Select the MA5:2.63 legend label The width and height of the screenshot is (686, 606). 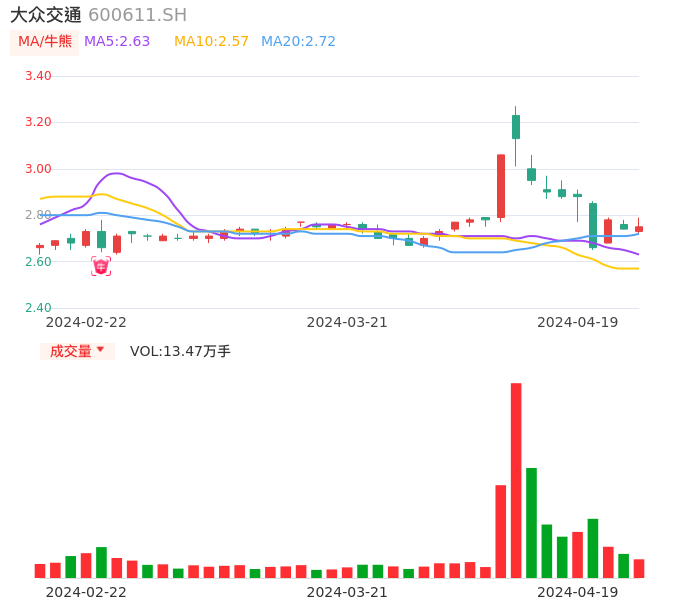117,42
